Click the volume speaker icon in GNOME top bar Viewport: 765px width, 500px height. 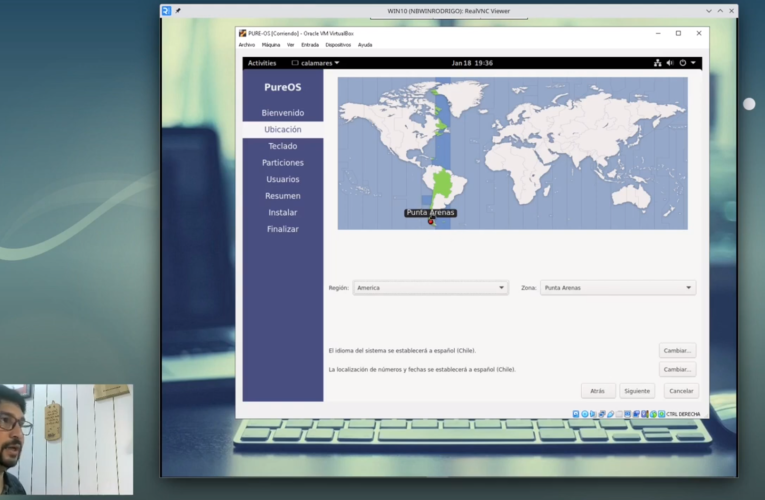tap(670, 63)
